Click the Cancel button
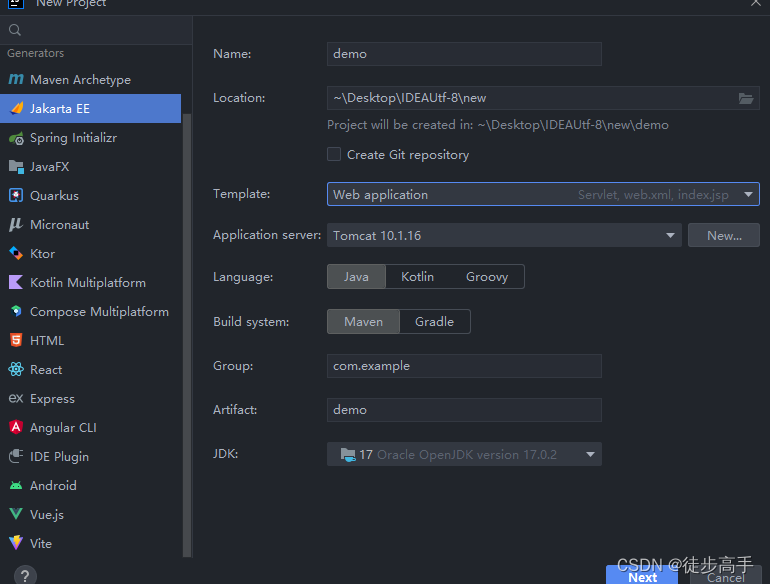Image resolution: width=770 pixels, height=584 pixels. tap(726, 577)
